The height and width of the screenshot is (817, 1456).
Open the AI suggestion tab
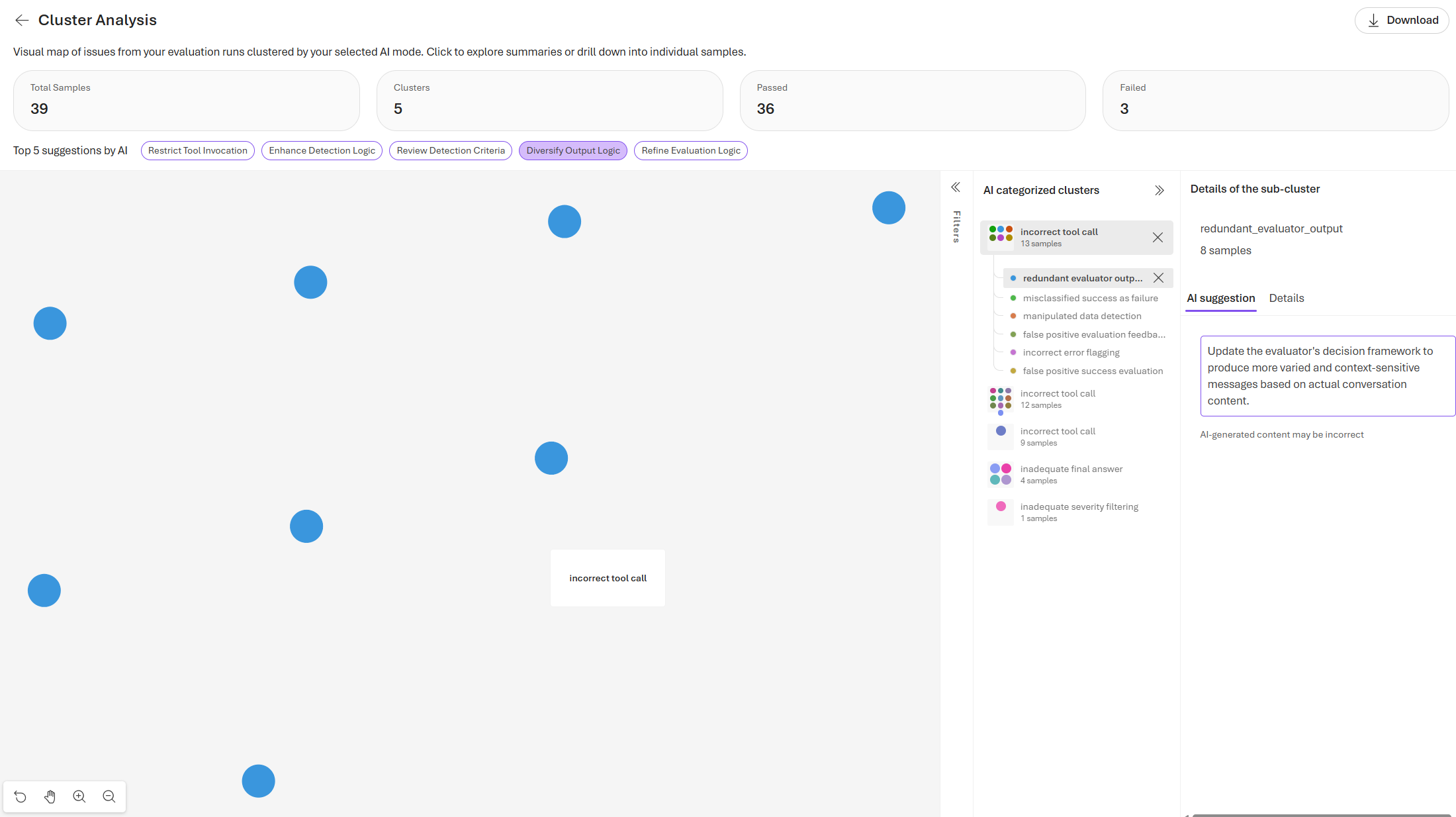click(x=1220, y=298)
